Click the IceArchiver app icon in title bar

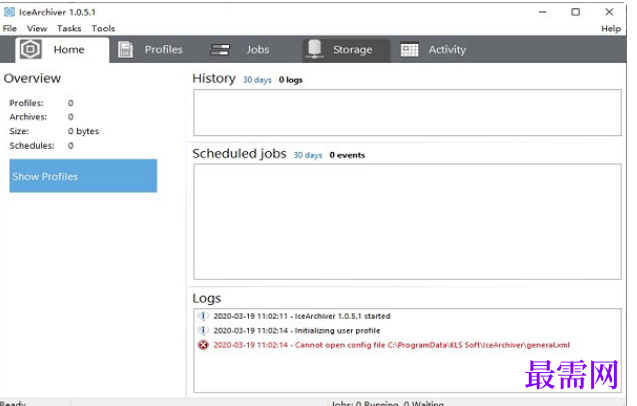9,12
